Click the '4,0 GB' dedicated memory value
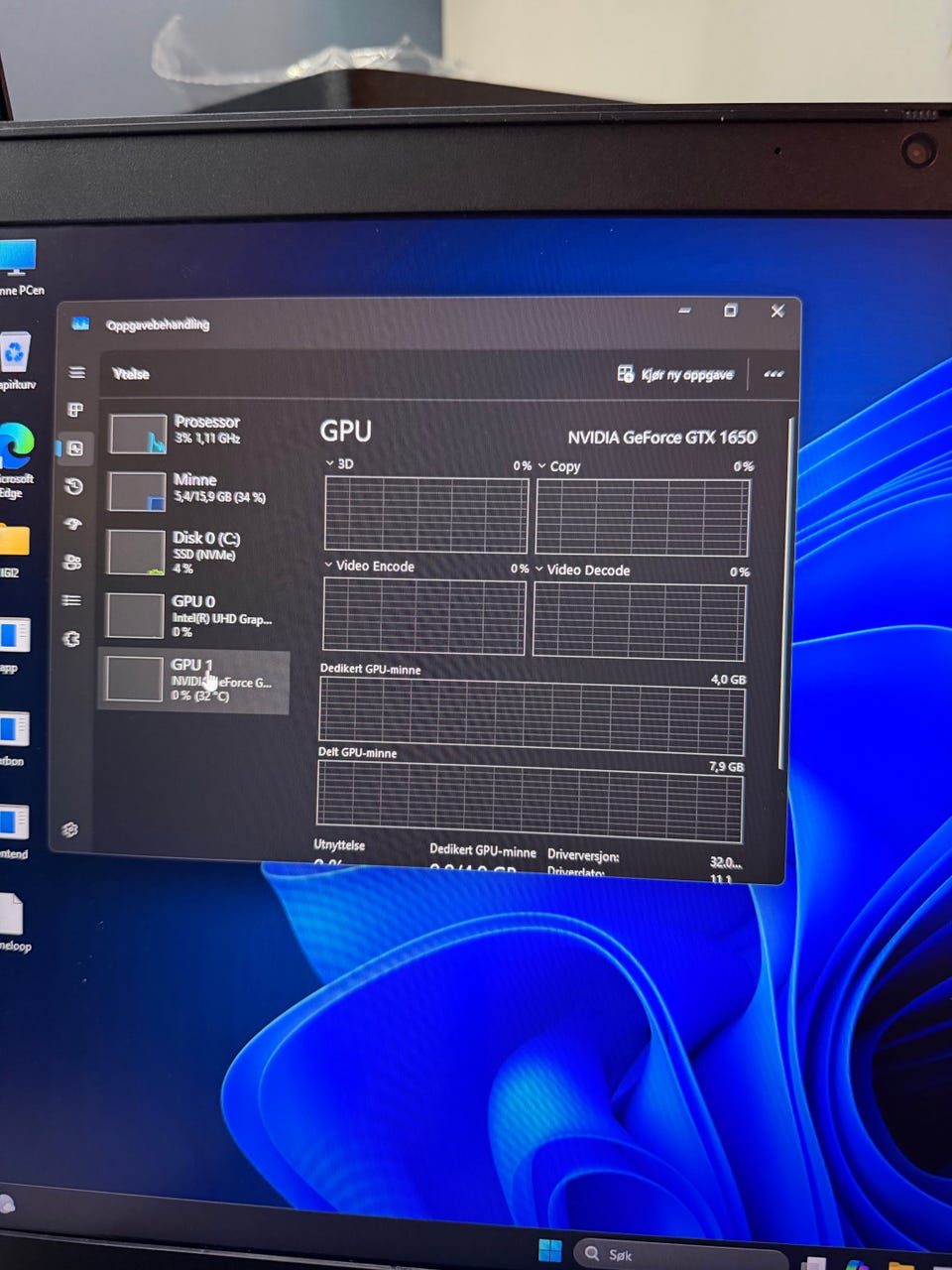 click(x=728, y=680)
